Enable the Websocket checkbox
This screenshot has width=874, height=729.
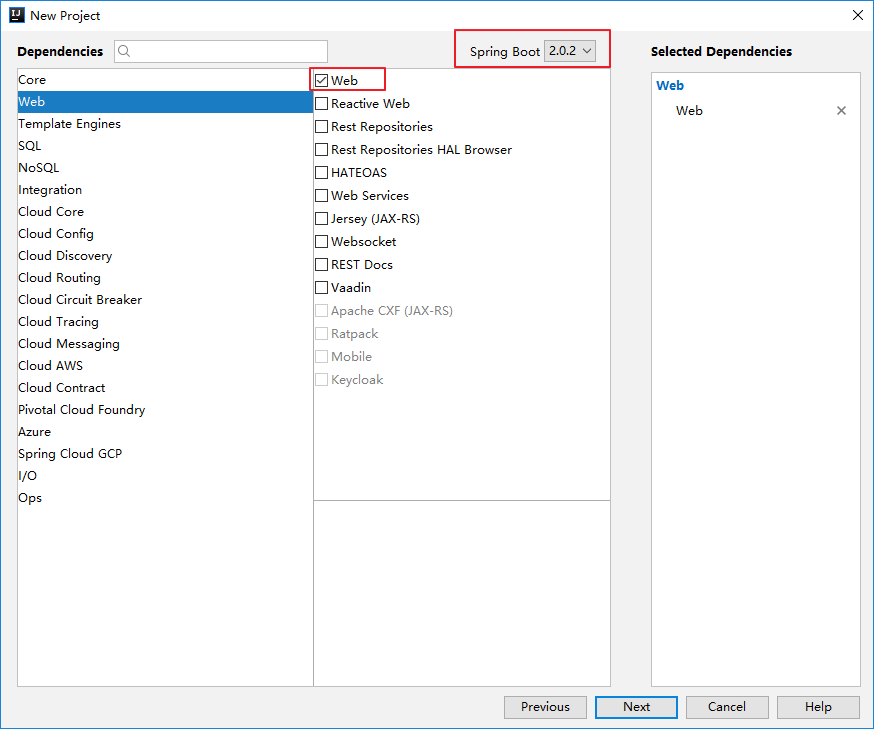(322, 241)
